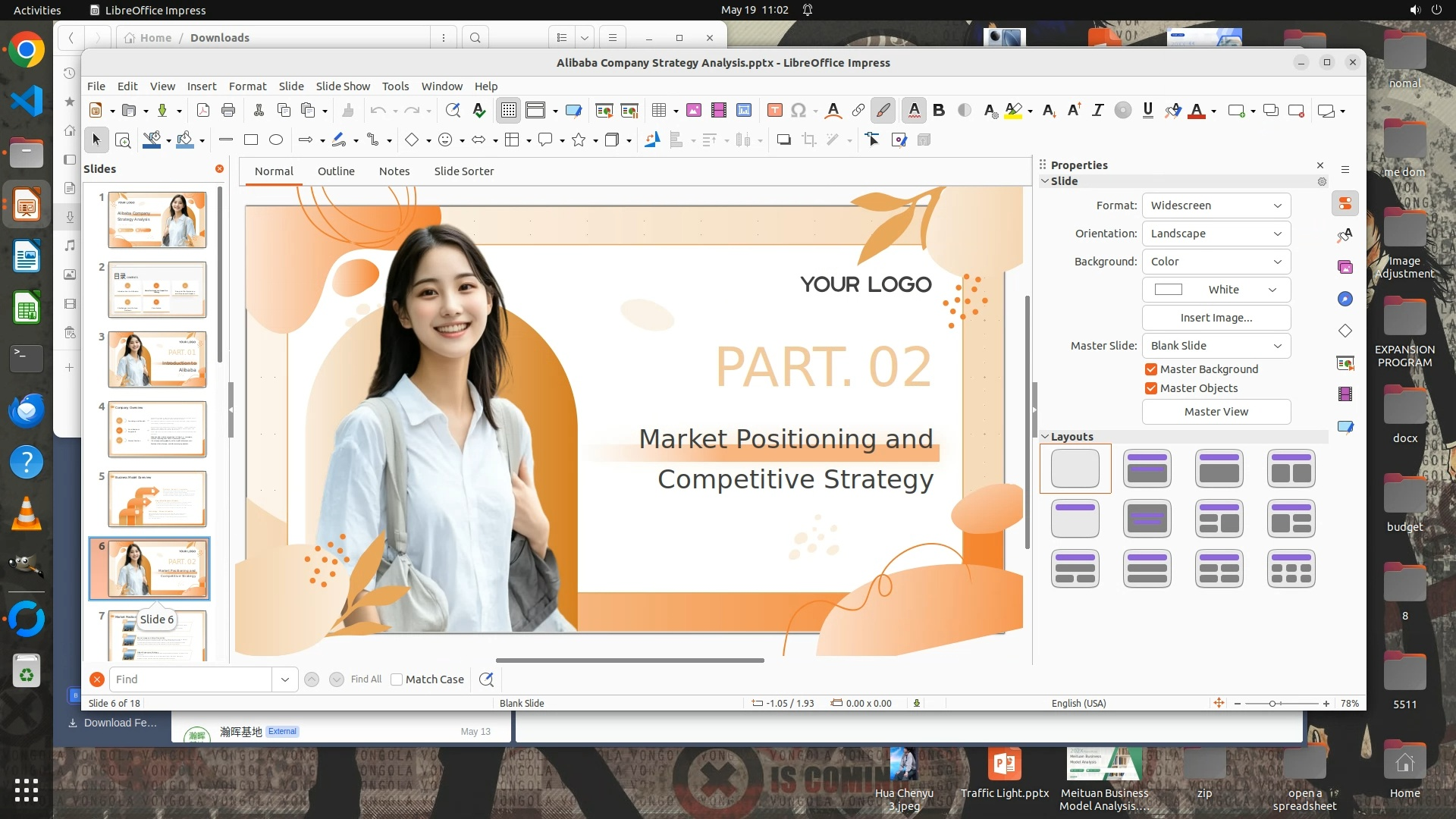
Task: Open the Master Slide Blank Slide dropdown
Action: tap(1216, 346)
